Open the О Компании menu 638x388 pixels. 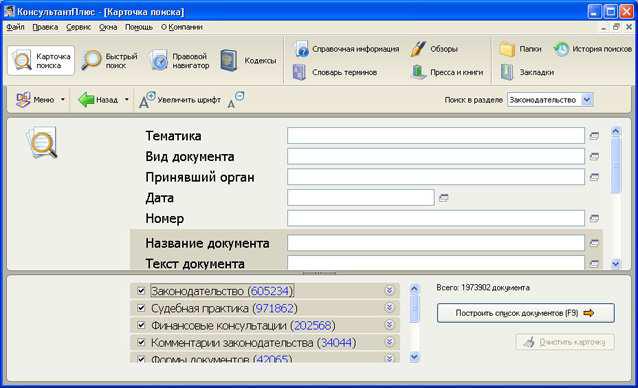pos(181,27)
